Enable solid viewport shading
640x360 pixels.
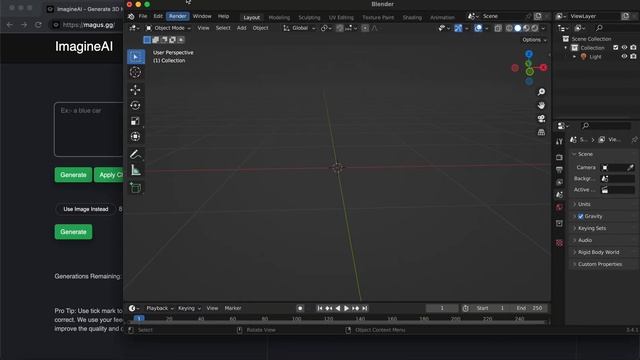point(518,28)
